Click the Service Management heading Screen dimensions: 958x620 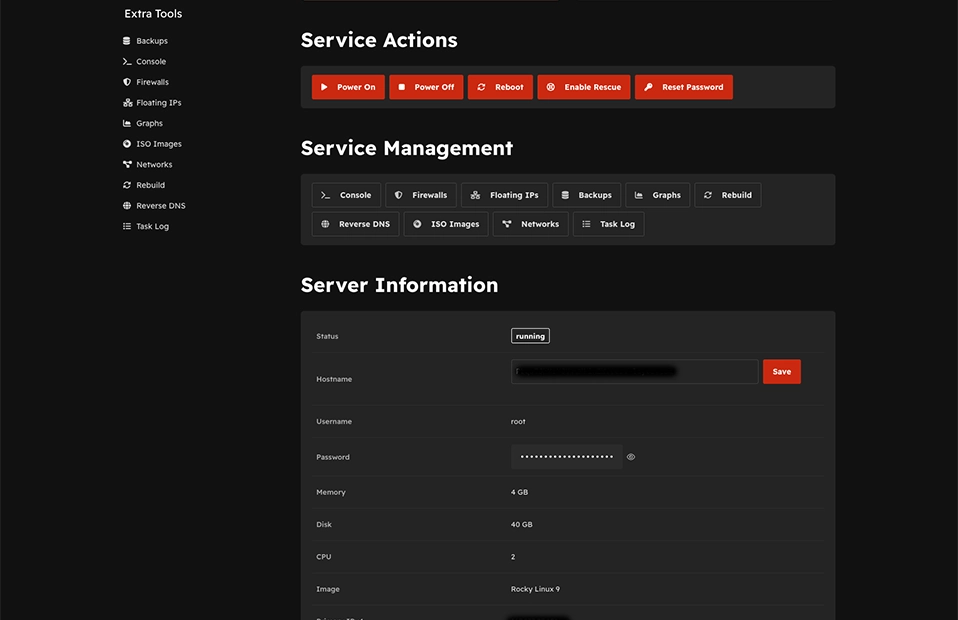pyautogui.click(x=407, y=148)
